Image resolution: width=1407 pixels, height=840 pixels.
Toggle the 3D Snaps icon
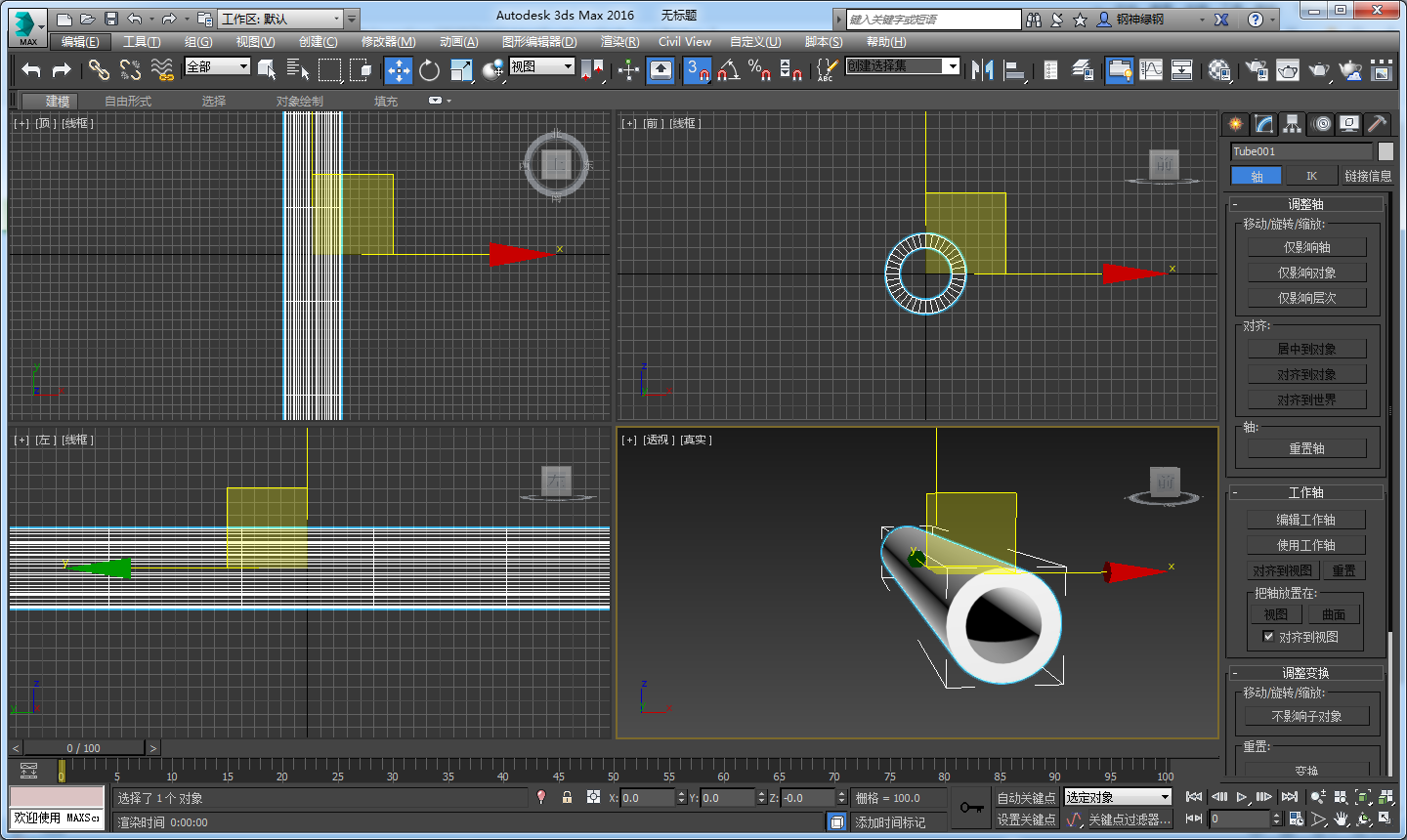click(x=697, y=69)
